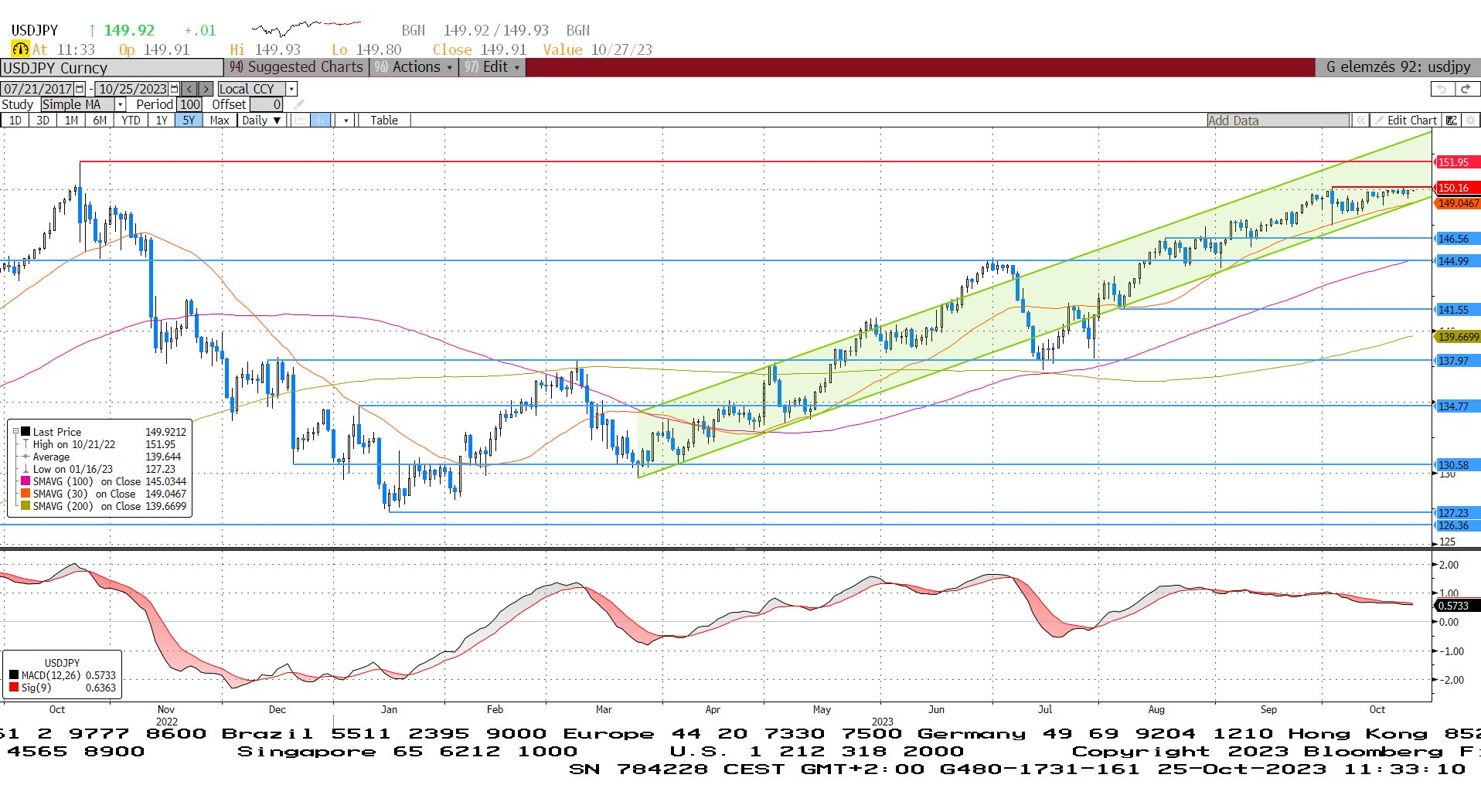Collapse the Last Price legend tree
The width and height of the screenshot is (1481, 812).
(x=15, y=432)
